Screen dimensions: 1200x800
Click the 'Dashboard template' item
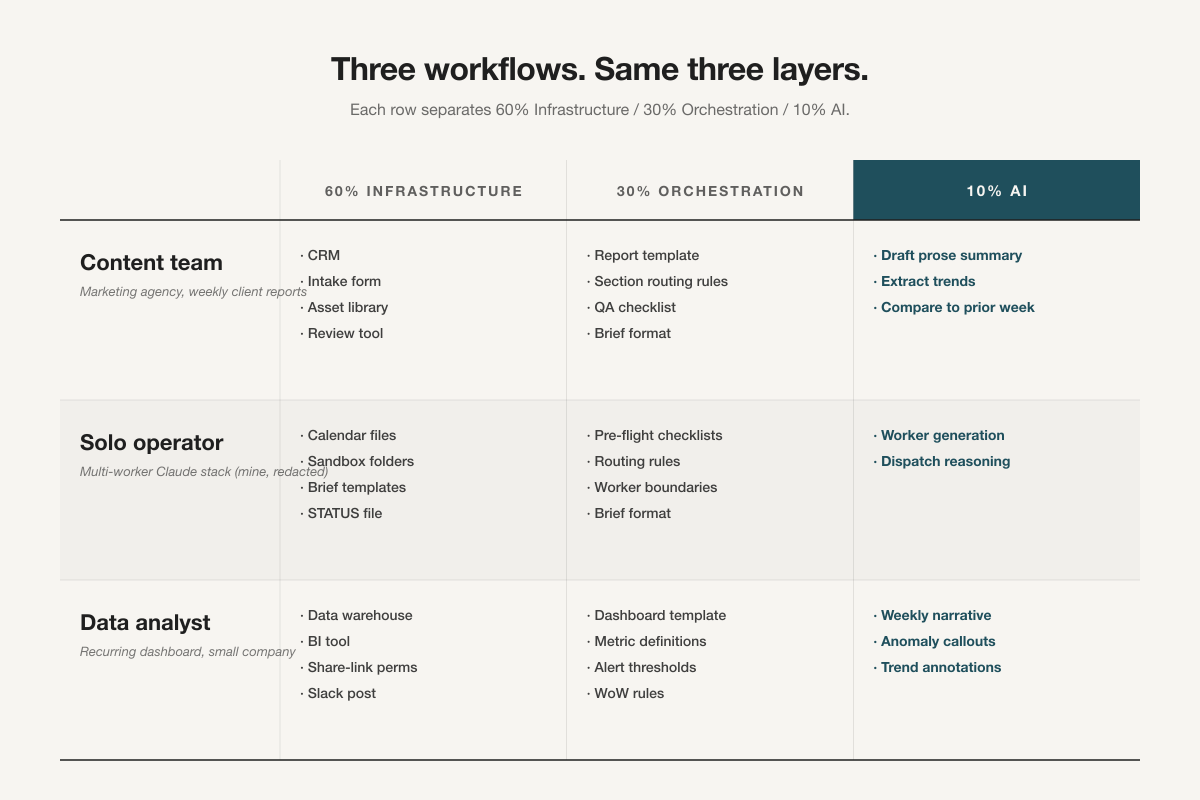657,615
